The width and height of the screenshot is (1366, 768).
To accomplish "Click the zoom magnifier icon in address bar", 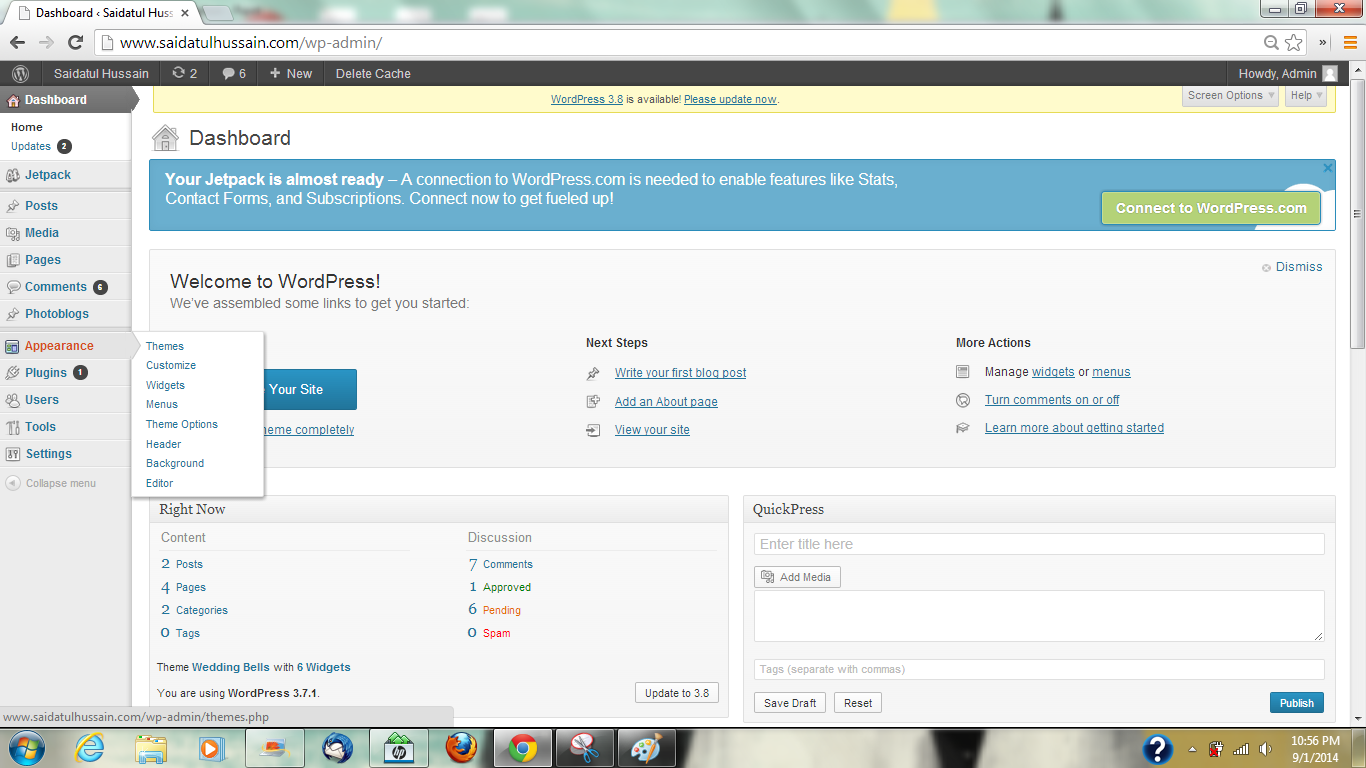I will 1271,42.
